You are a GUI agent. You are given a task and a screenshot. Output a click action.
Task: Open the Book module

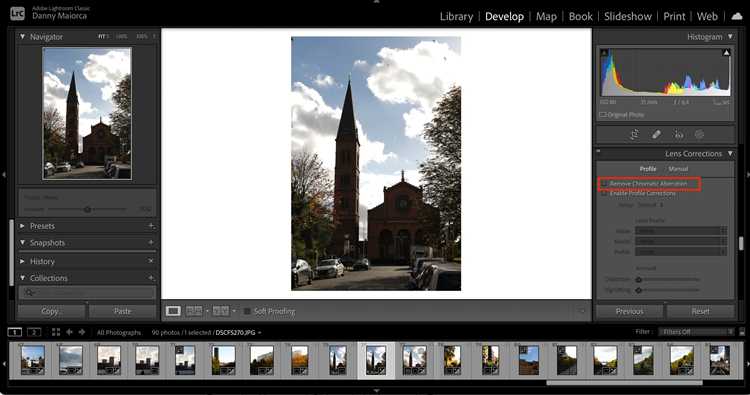(x=581, y=16)
